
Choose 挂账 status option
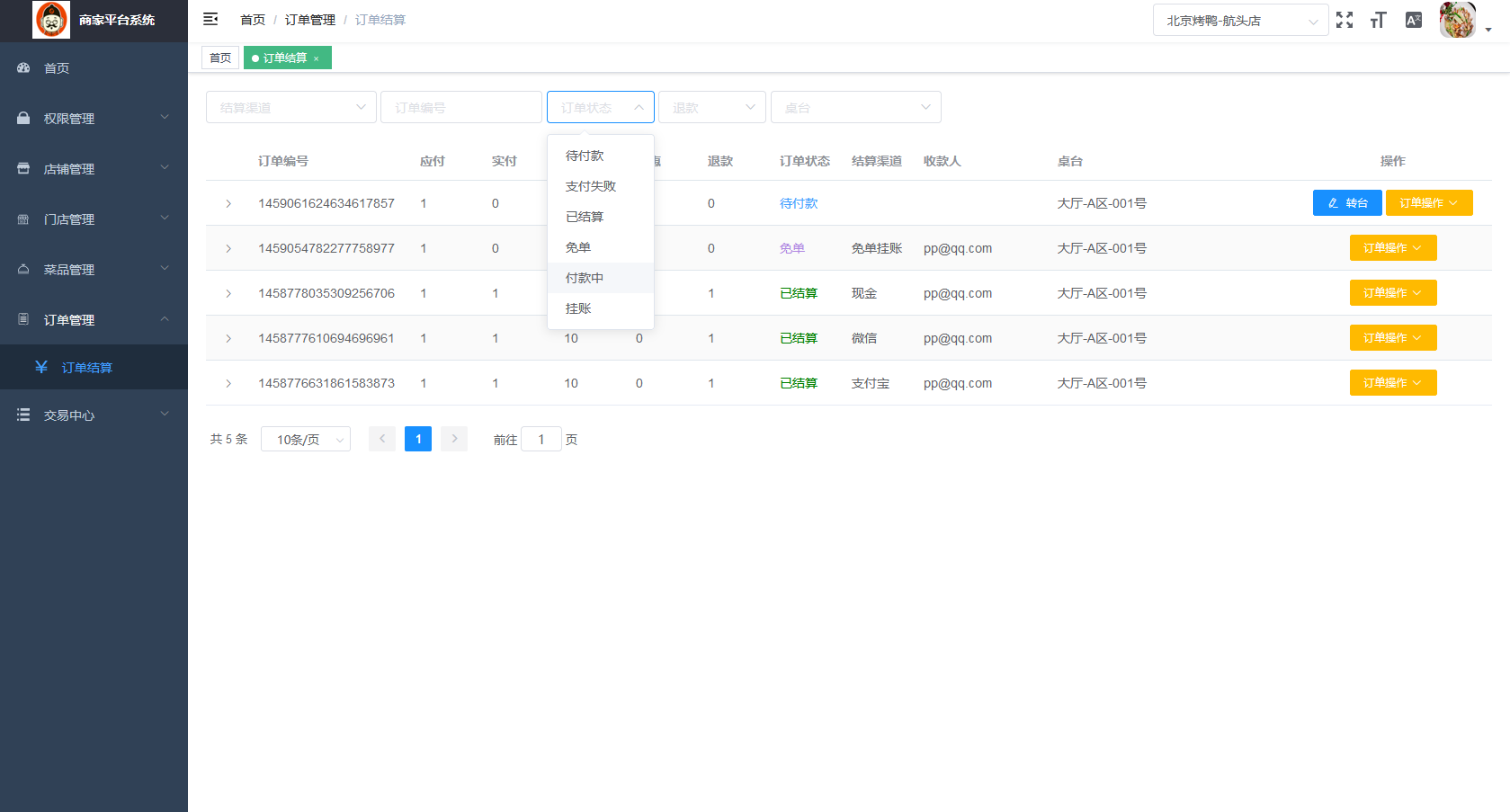[x=601, y=308]
